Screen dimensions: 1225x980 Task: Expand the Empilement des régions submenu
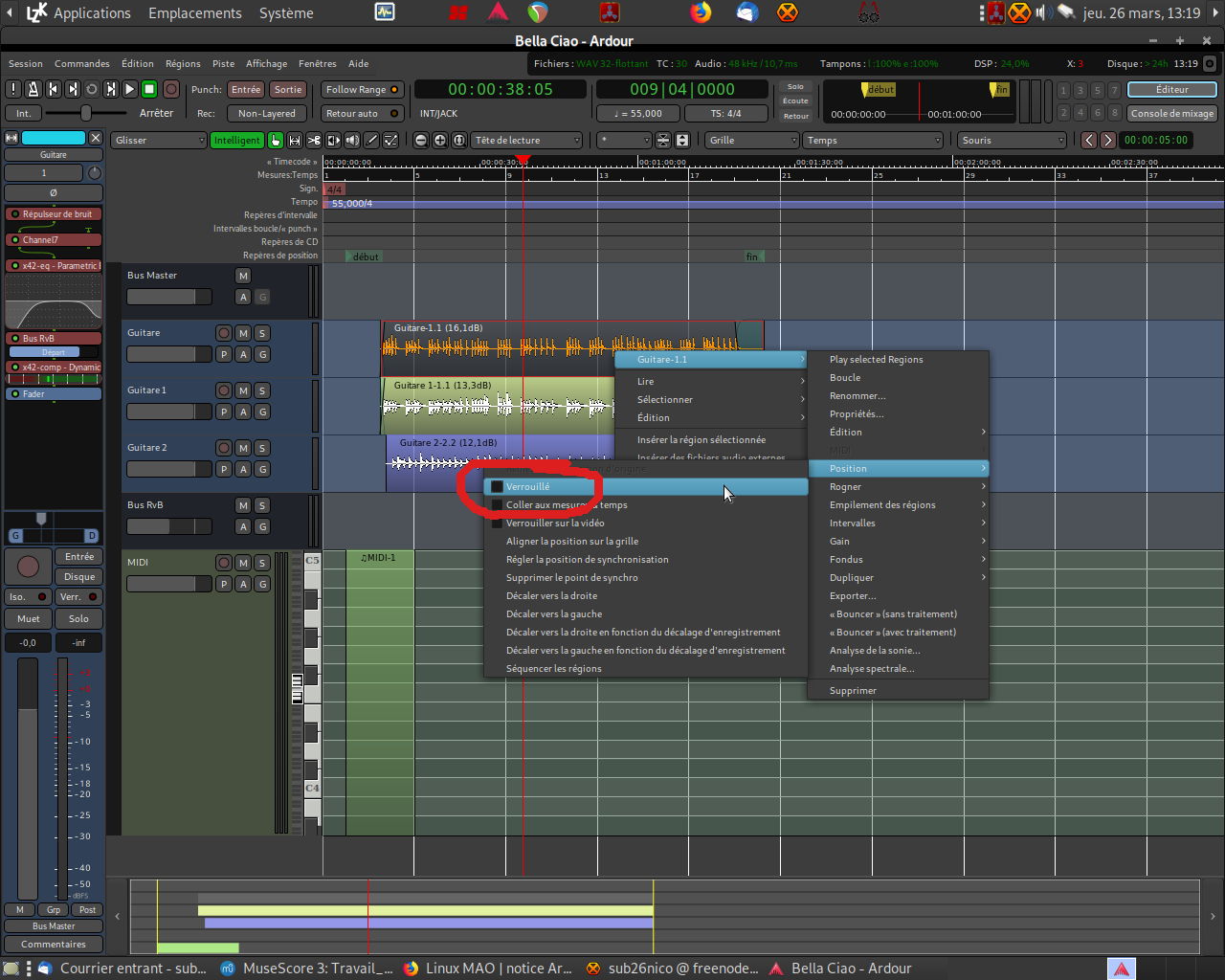click(899, 504)
